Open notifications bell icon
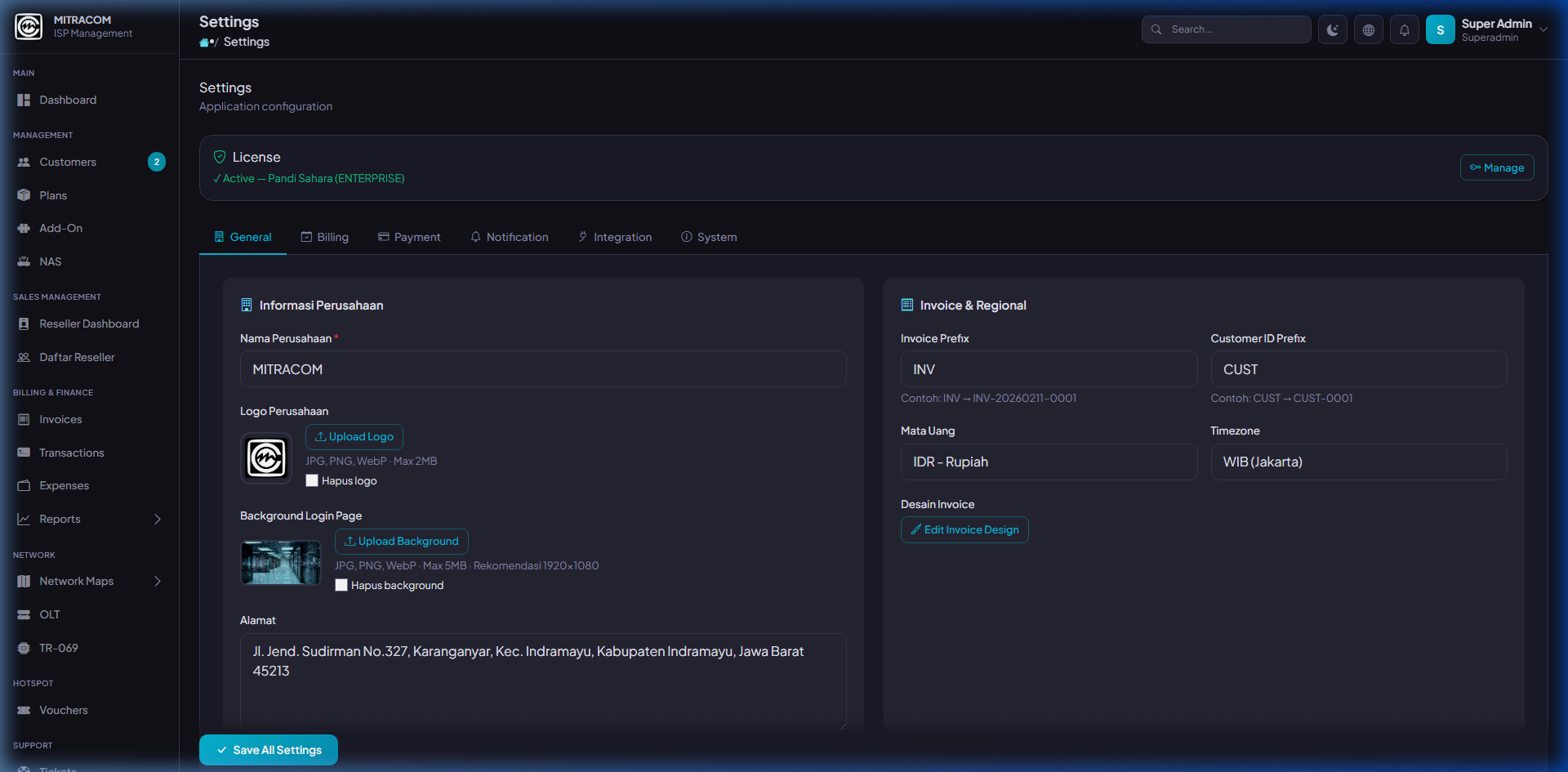 [x=1404, y=30]
